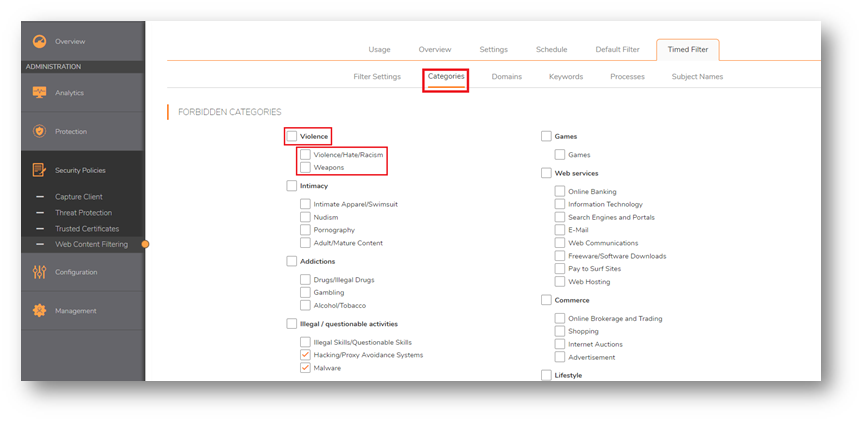The height and width of the screenshot is (423, 863).
Task: Click the Overview dashboard icon in sidebar
Action: (39, 42)
